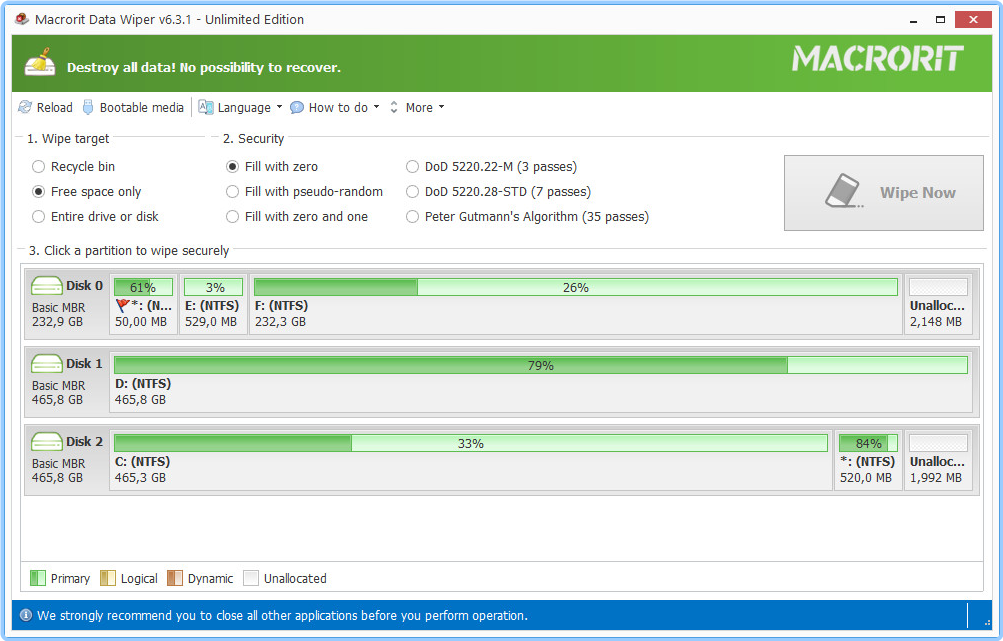Screen dimensions: 1003x641
Task: Click the resize grip in status bar corner
Action: [986, 622]
